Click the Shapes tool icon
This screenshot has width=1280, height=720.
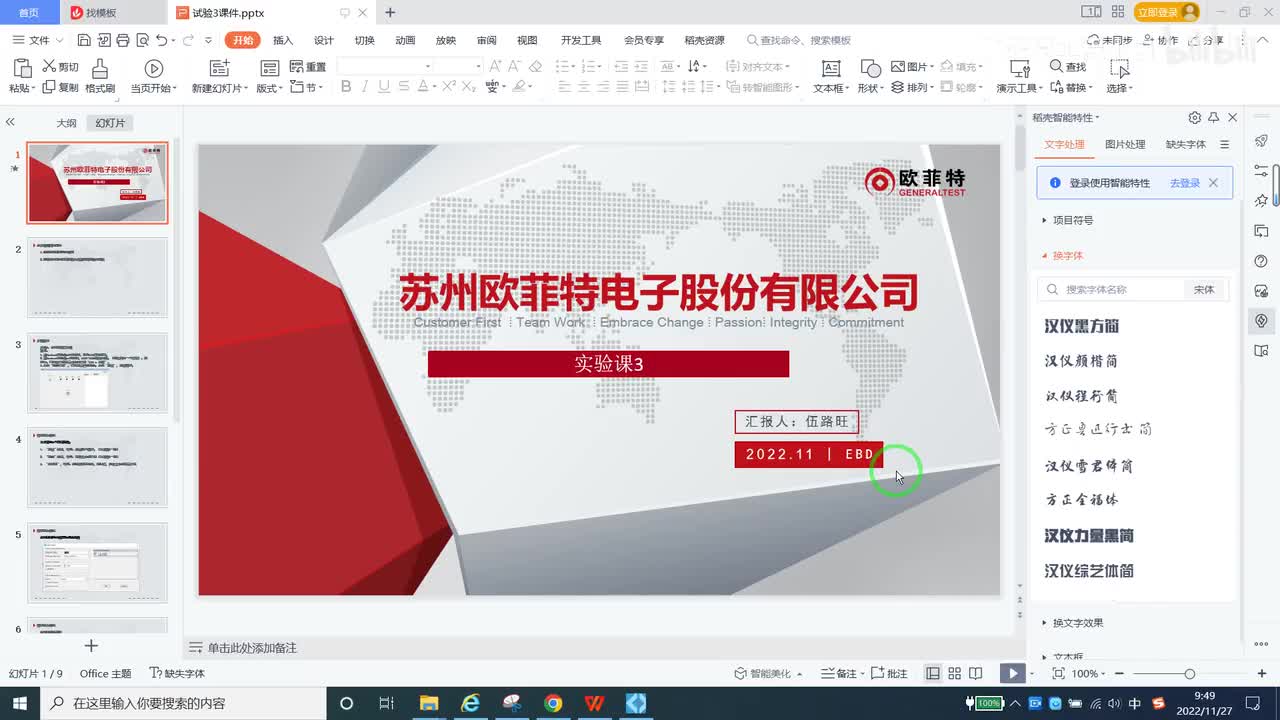(870, 68)
